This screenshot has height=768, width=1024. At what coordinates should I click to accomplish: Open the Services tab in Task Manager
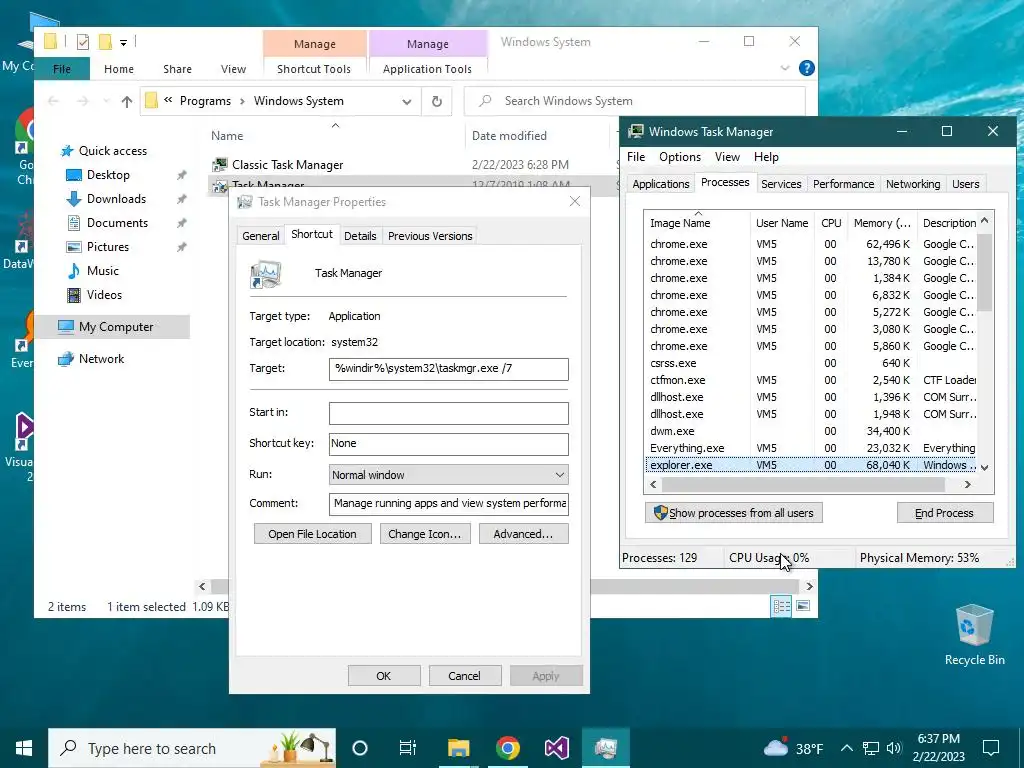tap(780, 184)
